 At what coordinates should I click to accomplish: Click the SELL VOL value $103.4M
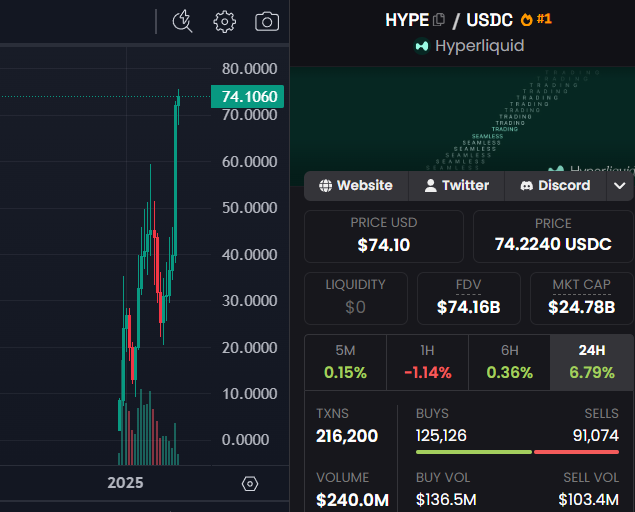[x=588, y=500]
